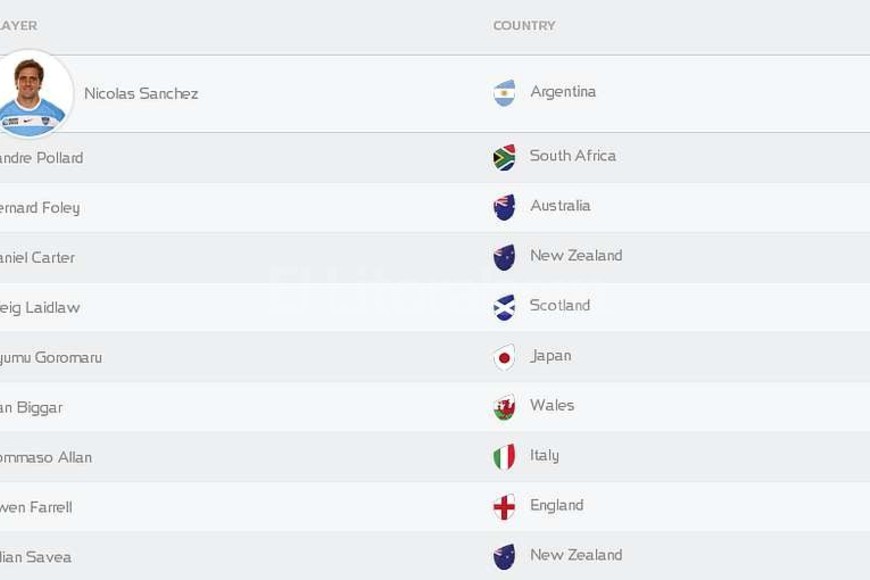Click the Carter player name

pos(37,257)
